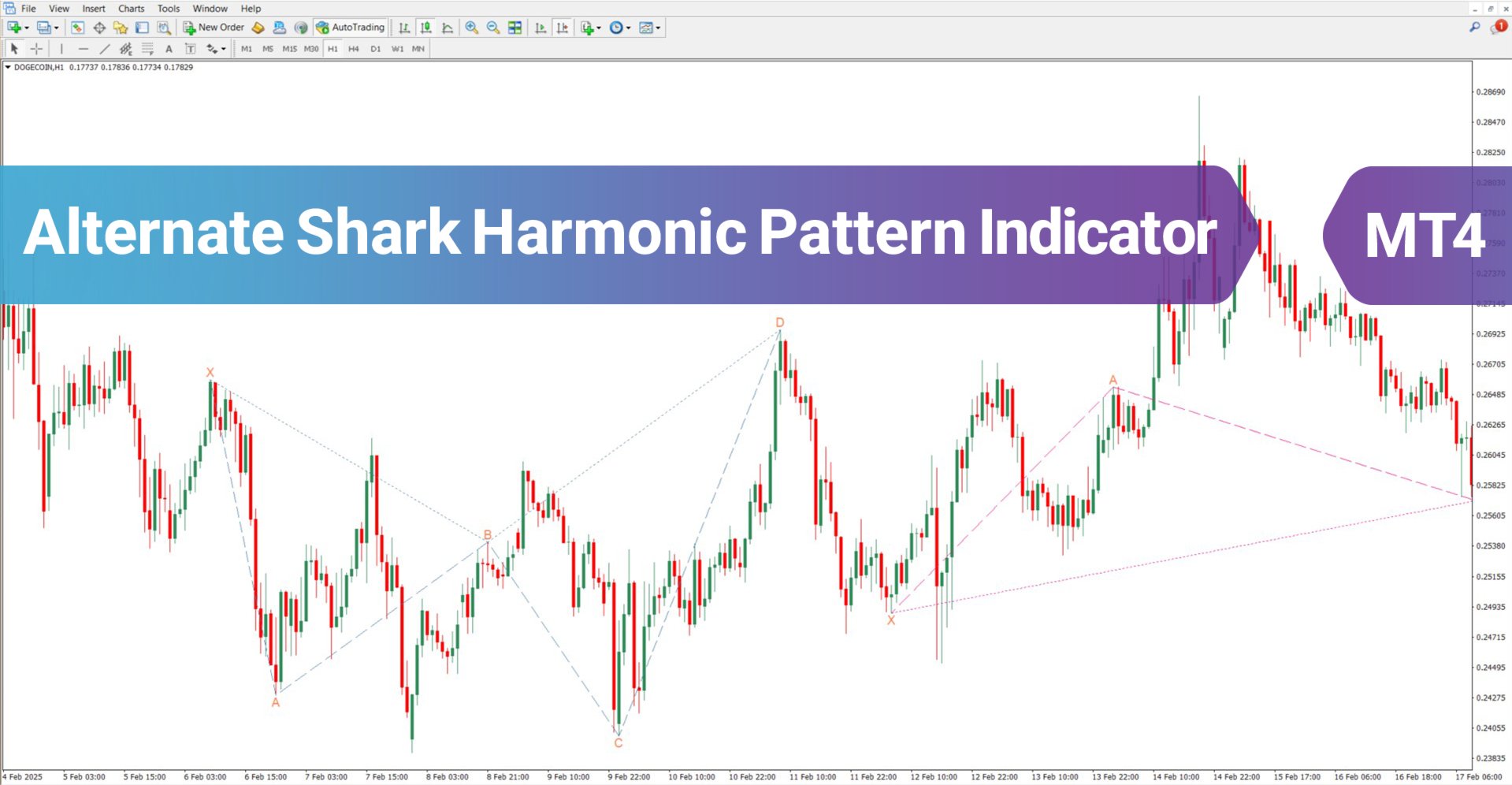Click the Profiles icon

pyautogui.click(x=44, y=28)
